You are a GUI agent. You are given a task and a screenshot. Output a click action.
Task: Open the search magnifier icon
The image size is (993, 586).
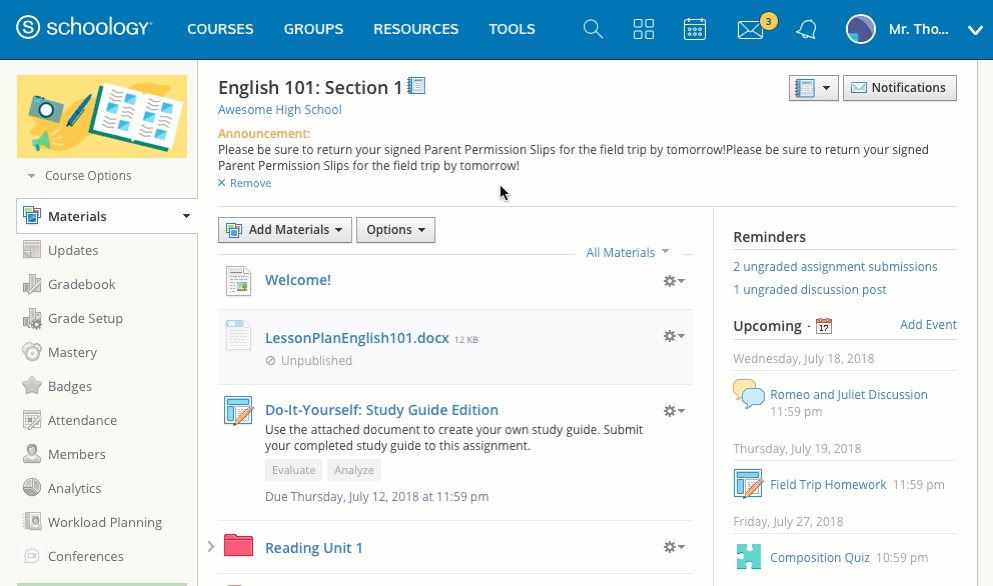pyautogui.click(x=593, y=29)
